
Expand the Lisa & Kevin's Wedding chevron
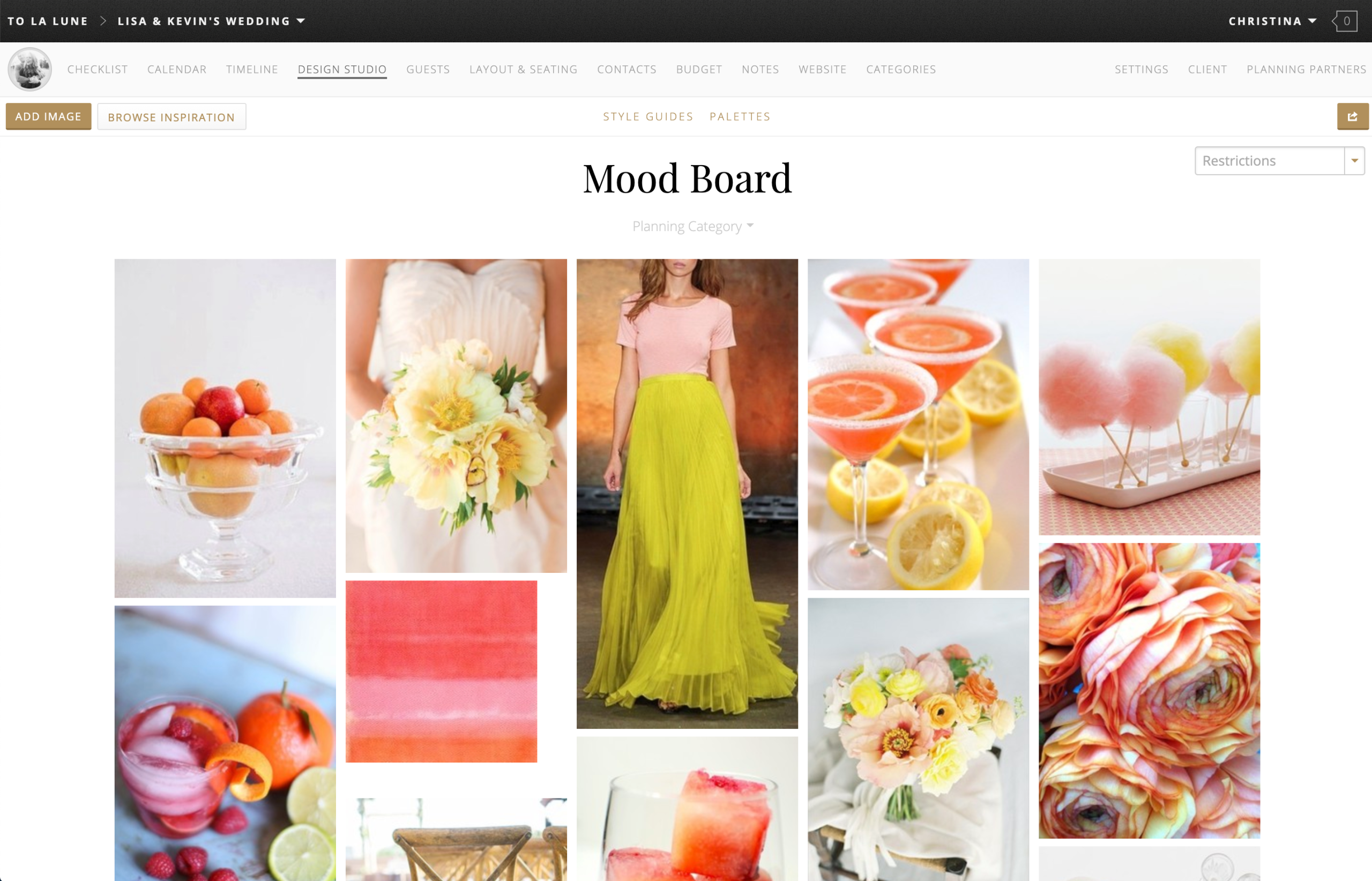pyautogui.click(x=301, y=20)
